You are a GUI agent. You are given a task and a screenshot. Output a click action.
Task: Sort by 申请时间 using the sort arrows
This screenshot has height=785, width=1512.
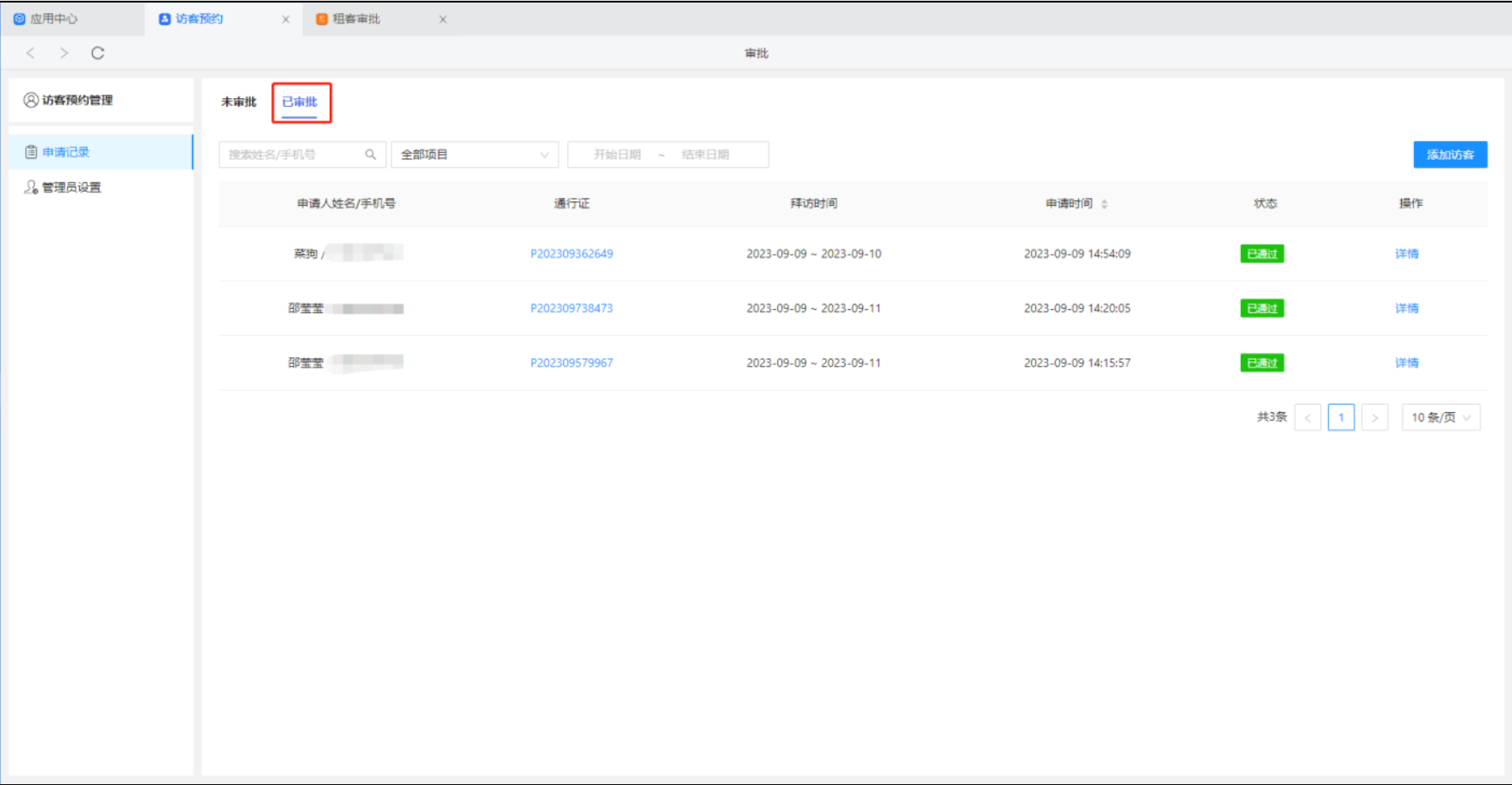coord(1104,204)
